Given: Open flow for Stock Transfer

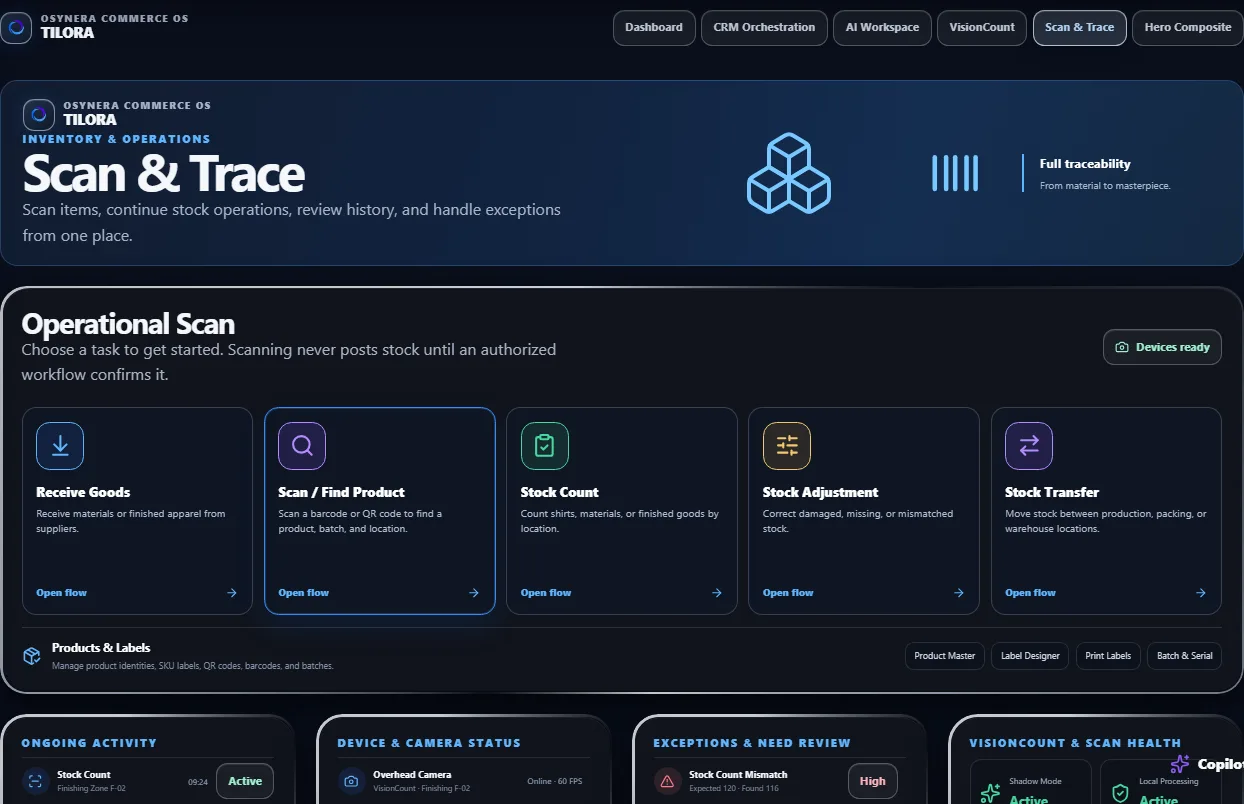Looking at the screenshot, I should point(1030,593).
